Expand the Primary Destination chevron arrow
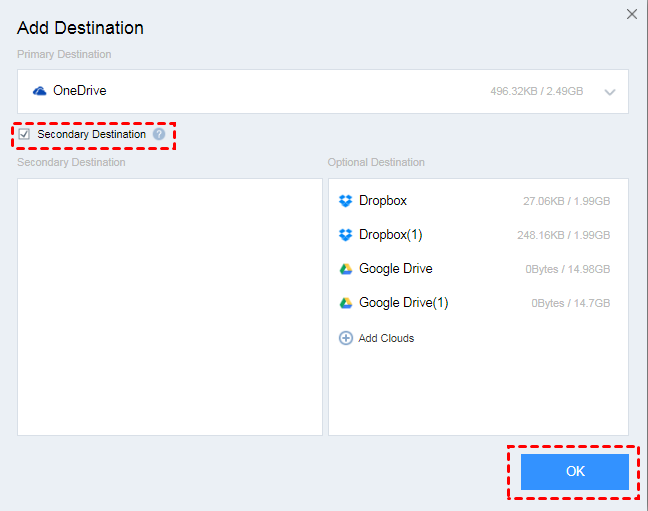The height and width of the screenshot is (511, 648). (x=610, y=92)
